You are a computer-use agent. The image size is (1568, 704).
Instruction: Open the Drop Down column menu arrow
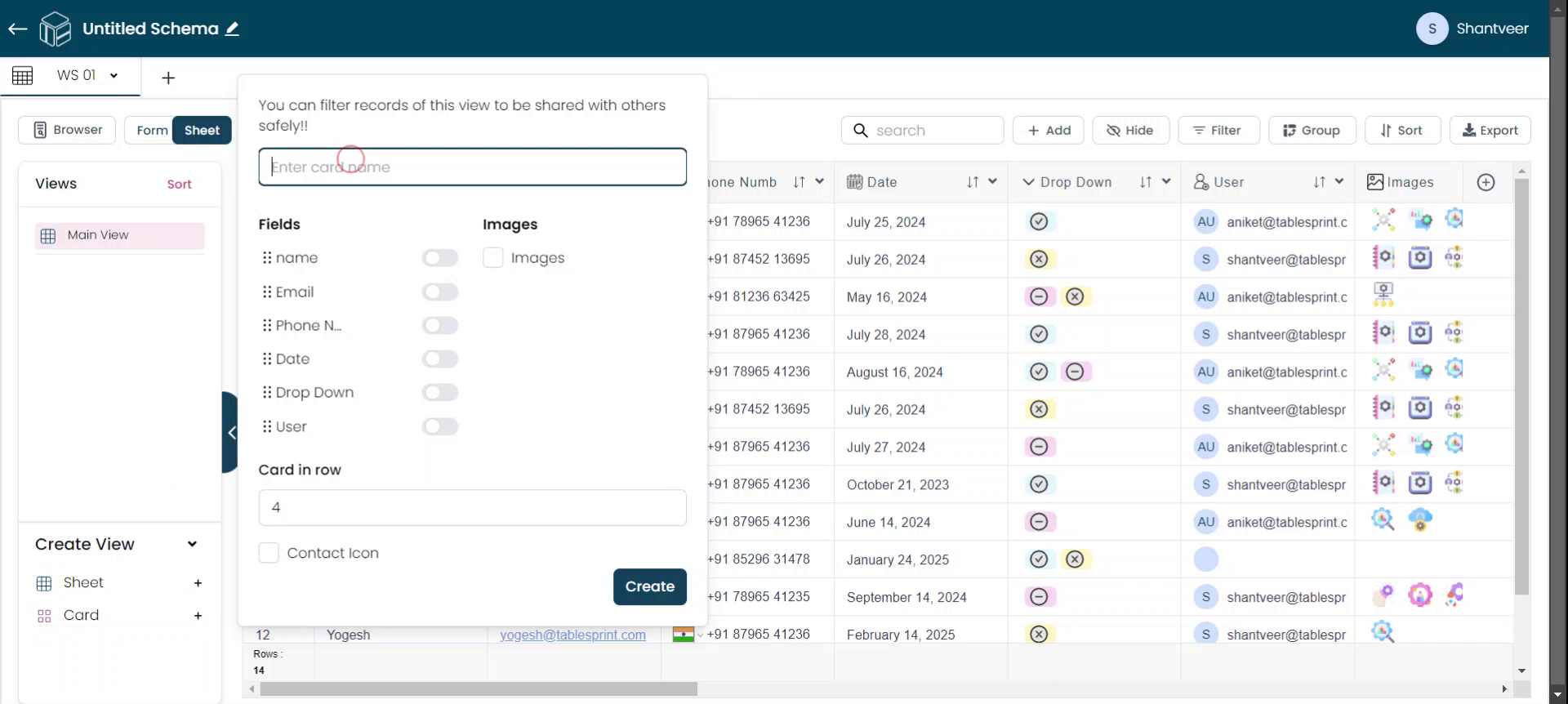click(1166, 182)
